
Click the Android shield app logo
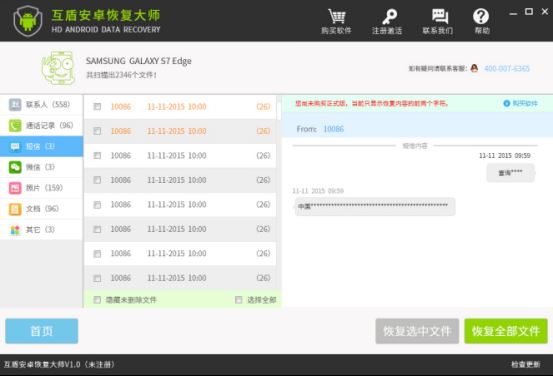[28, 21]
